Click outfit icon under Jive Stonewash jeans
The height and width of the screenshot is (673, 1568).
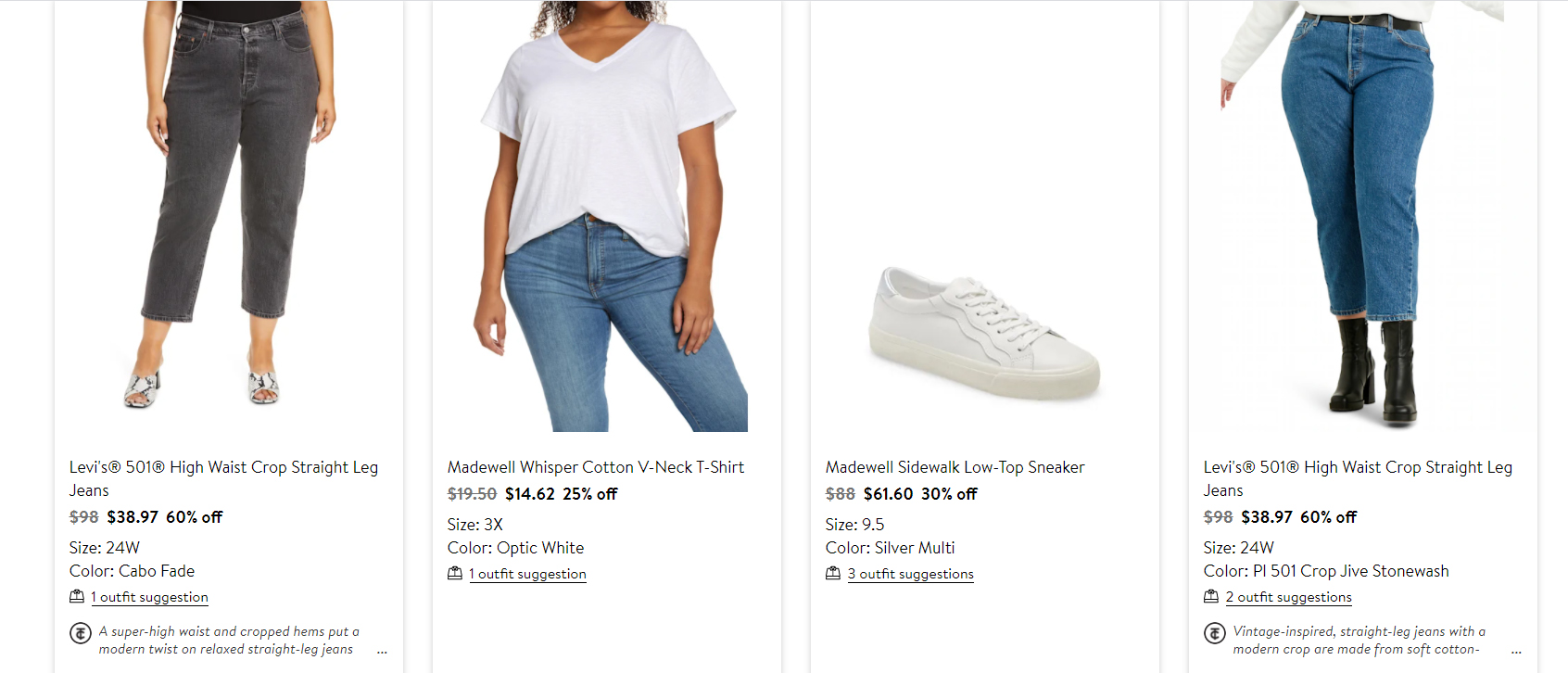pyautogui.click(x=1211, y=597)
